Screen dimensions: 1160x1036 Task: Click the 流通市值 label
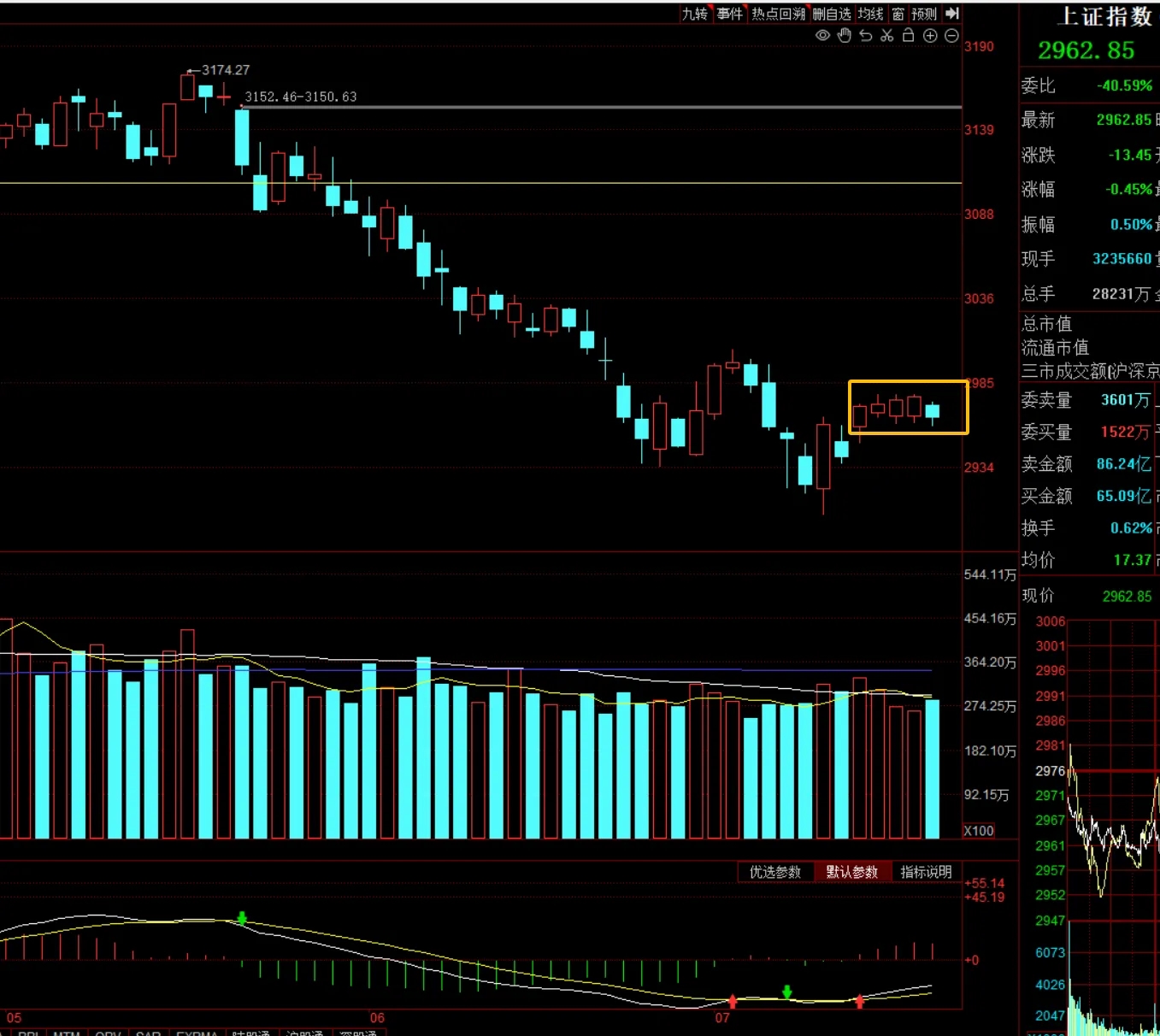1056,347
